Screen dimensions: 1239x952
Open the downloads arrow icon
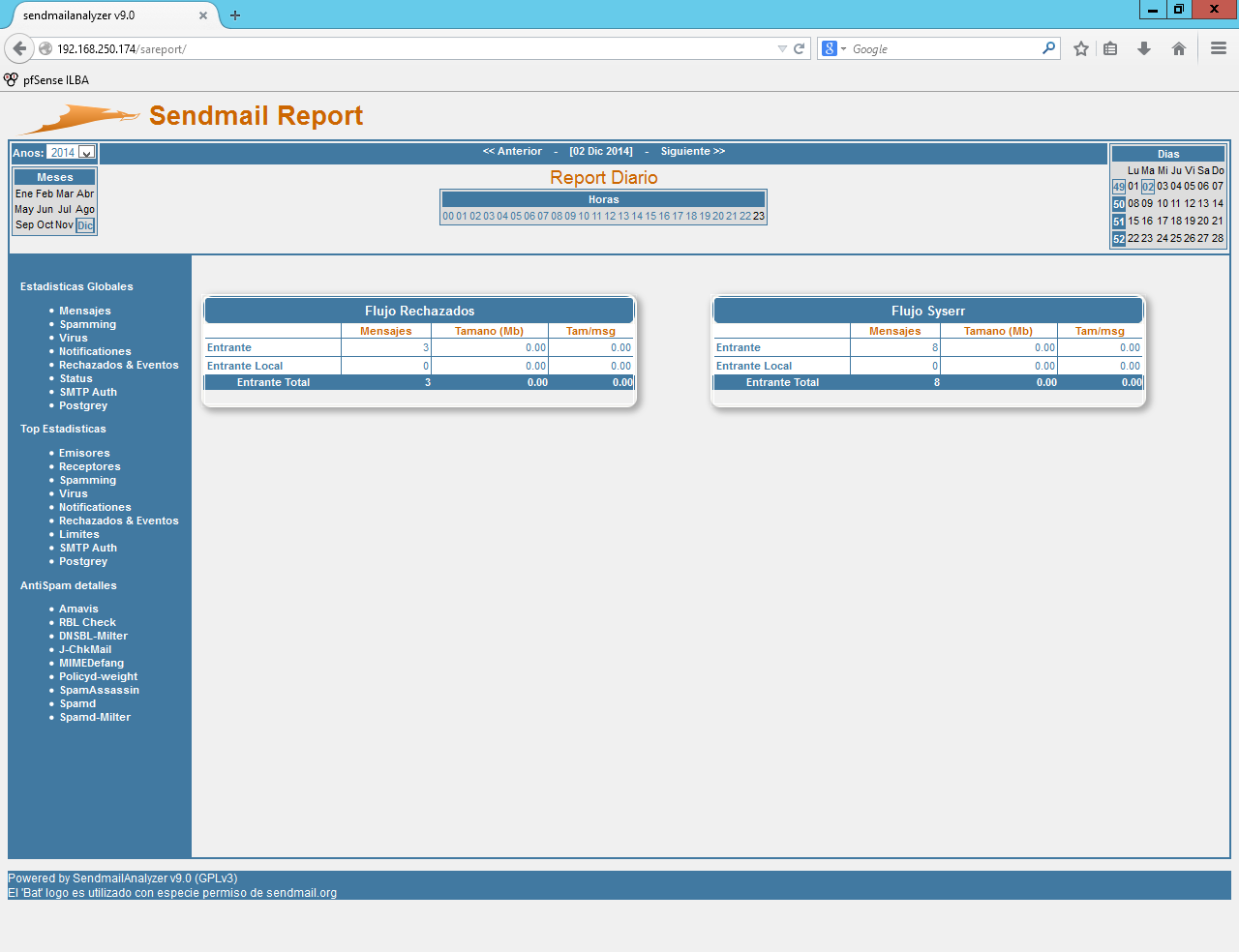[1144, 48]
